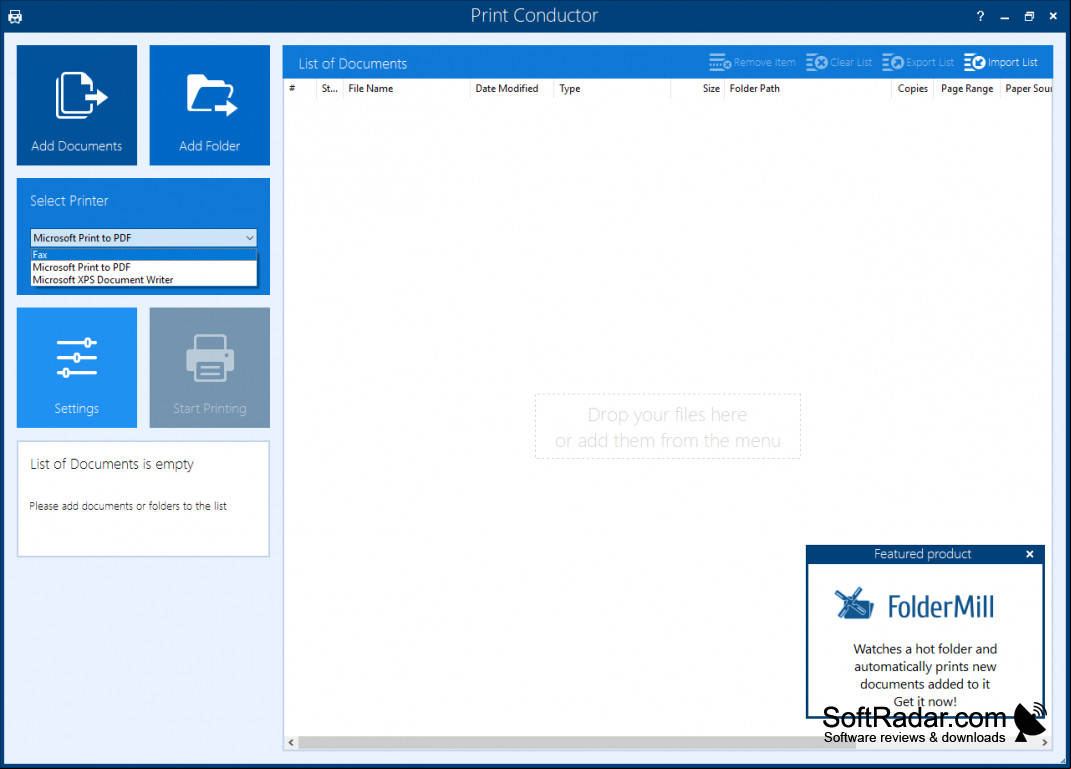Open the Add Folder tile
This screenshot has height=769, width=1071.
pos(210,105)
